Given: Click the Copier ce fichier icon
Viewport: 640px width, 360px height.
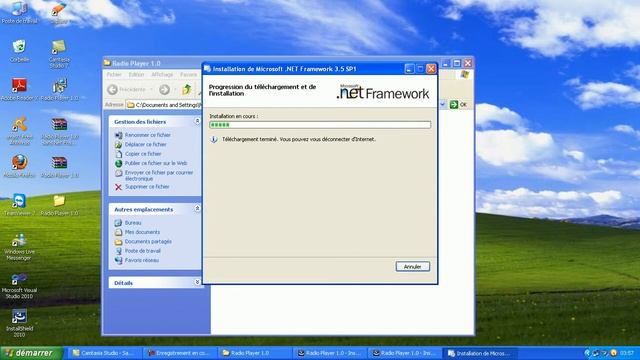Looking at the screenshot, I should [x=118, y=154].
